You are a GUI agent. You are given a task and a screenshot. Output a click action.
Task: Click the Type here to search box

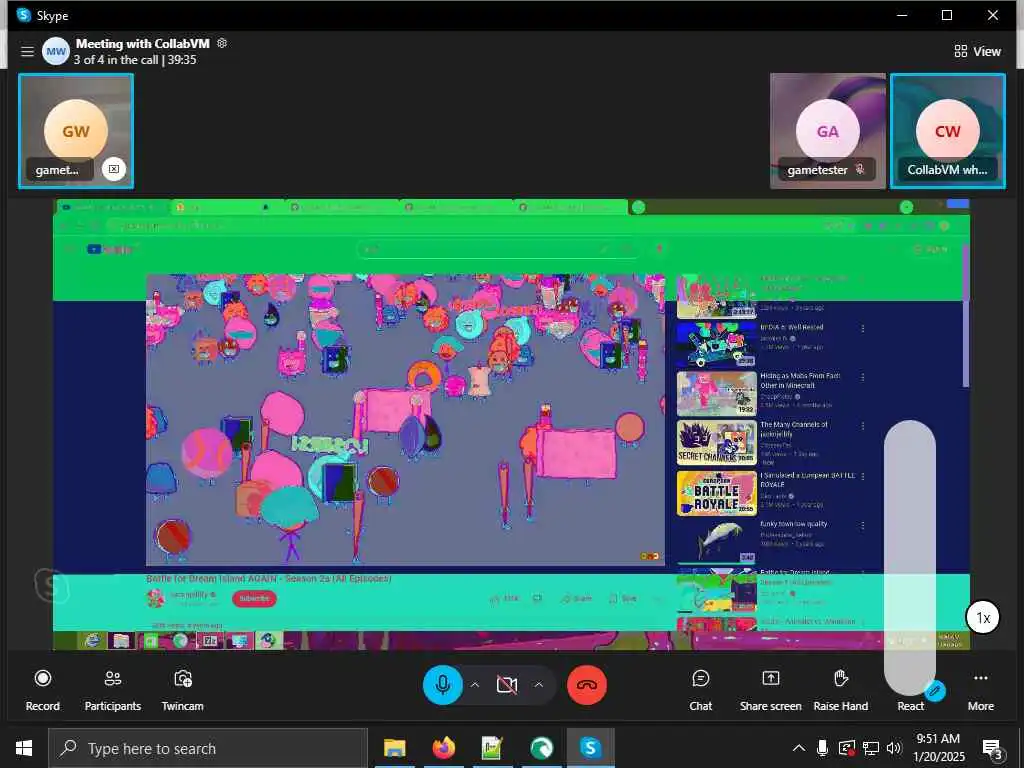208,748
